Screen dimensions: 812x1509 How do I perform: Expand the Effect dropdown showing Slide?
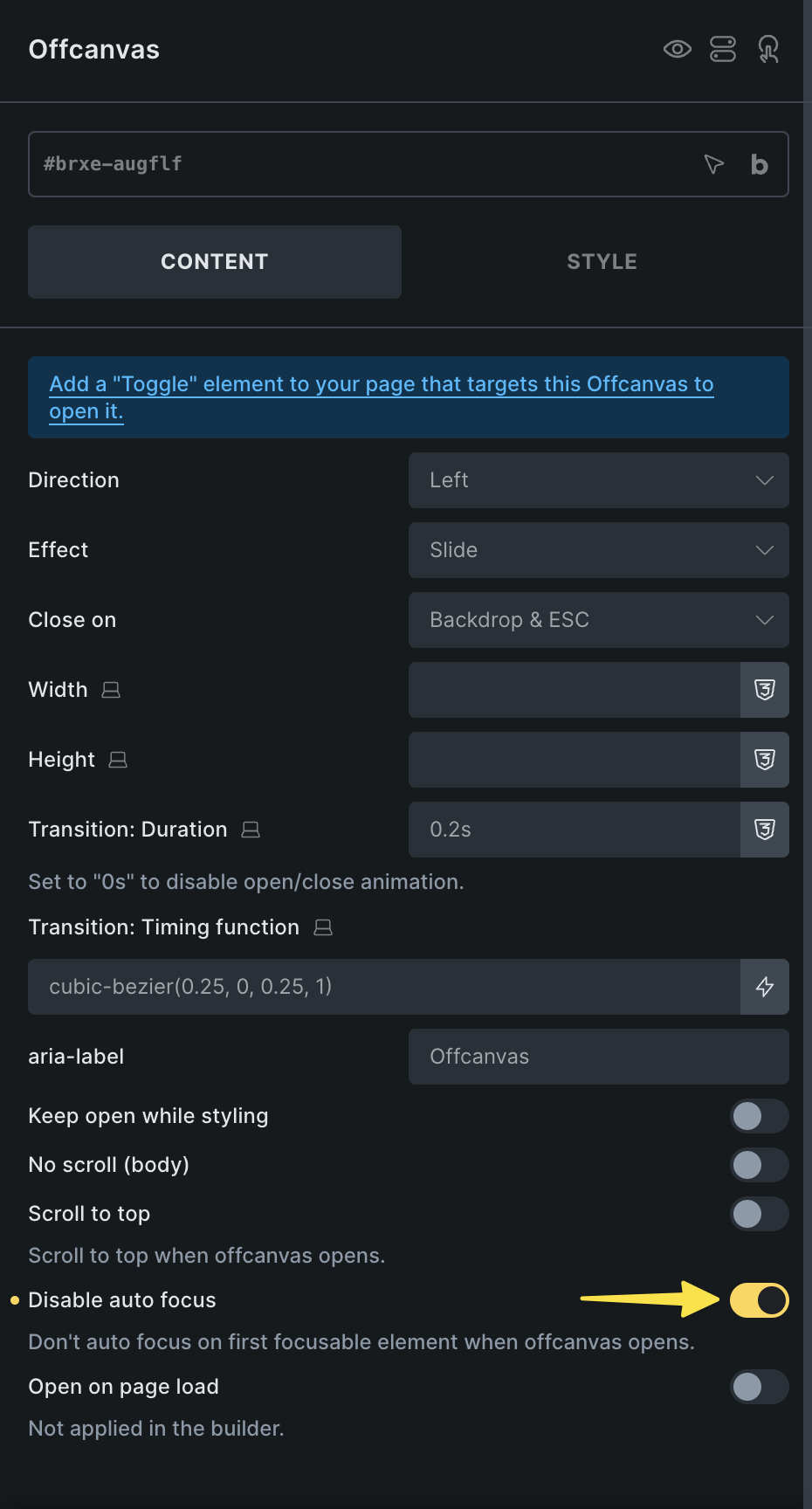tap(599, 550)
